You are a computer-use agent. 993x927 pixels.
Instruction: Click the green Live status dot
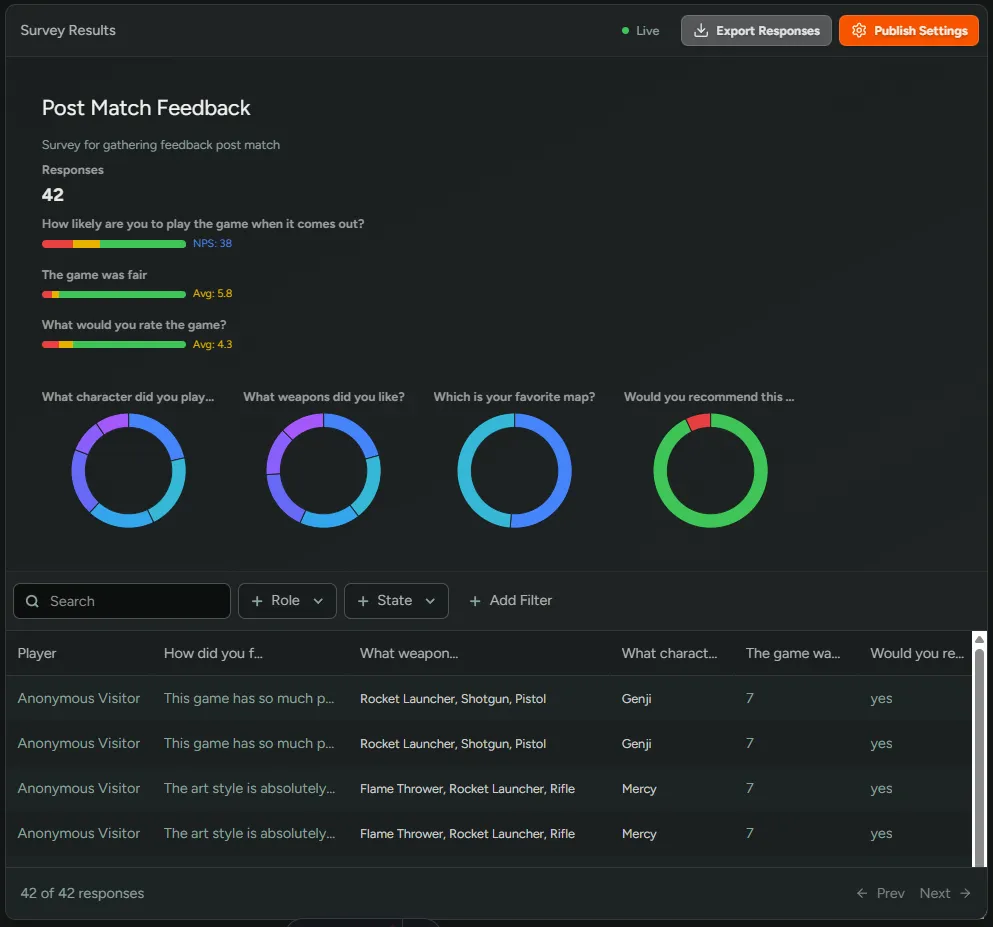[x=625, y=31]
